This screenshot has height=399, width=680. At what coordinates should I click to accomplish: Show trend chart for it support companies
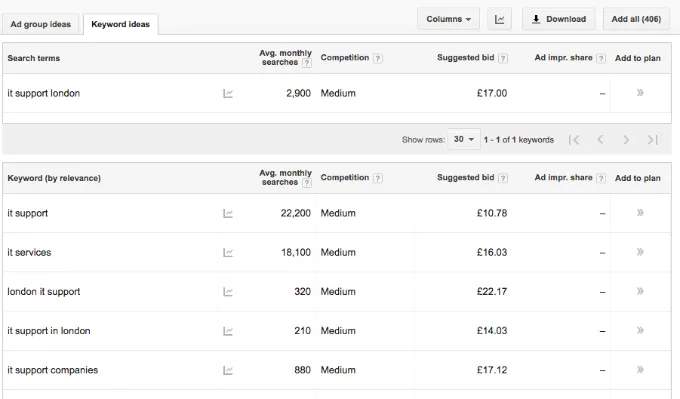point(228,370)
